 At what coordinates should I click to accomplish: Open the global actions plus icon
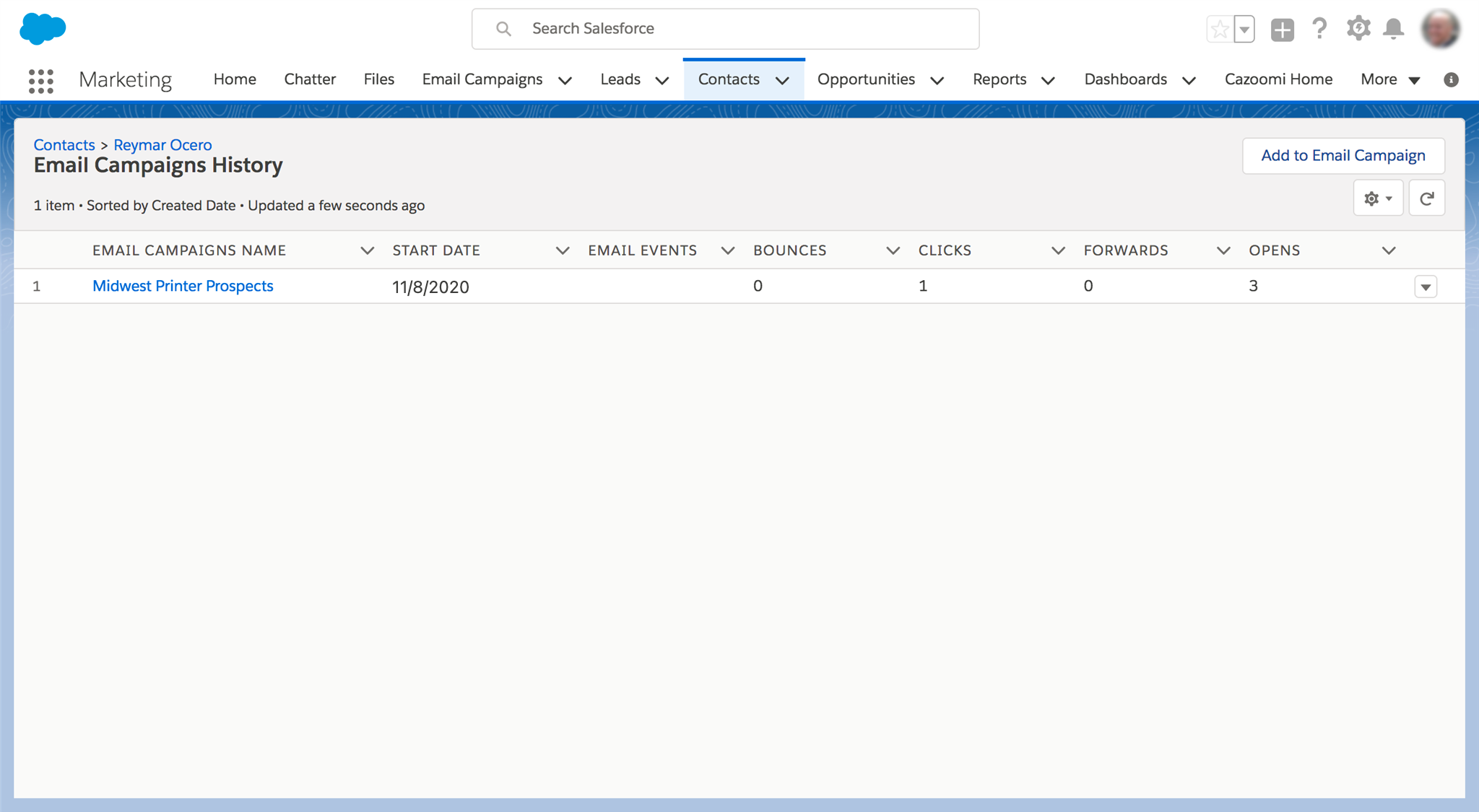pos(1282,30)
